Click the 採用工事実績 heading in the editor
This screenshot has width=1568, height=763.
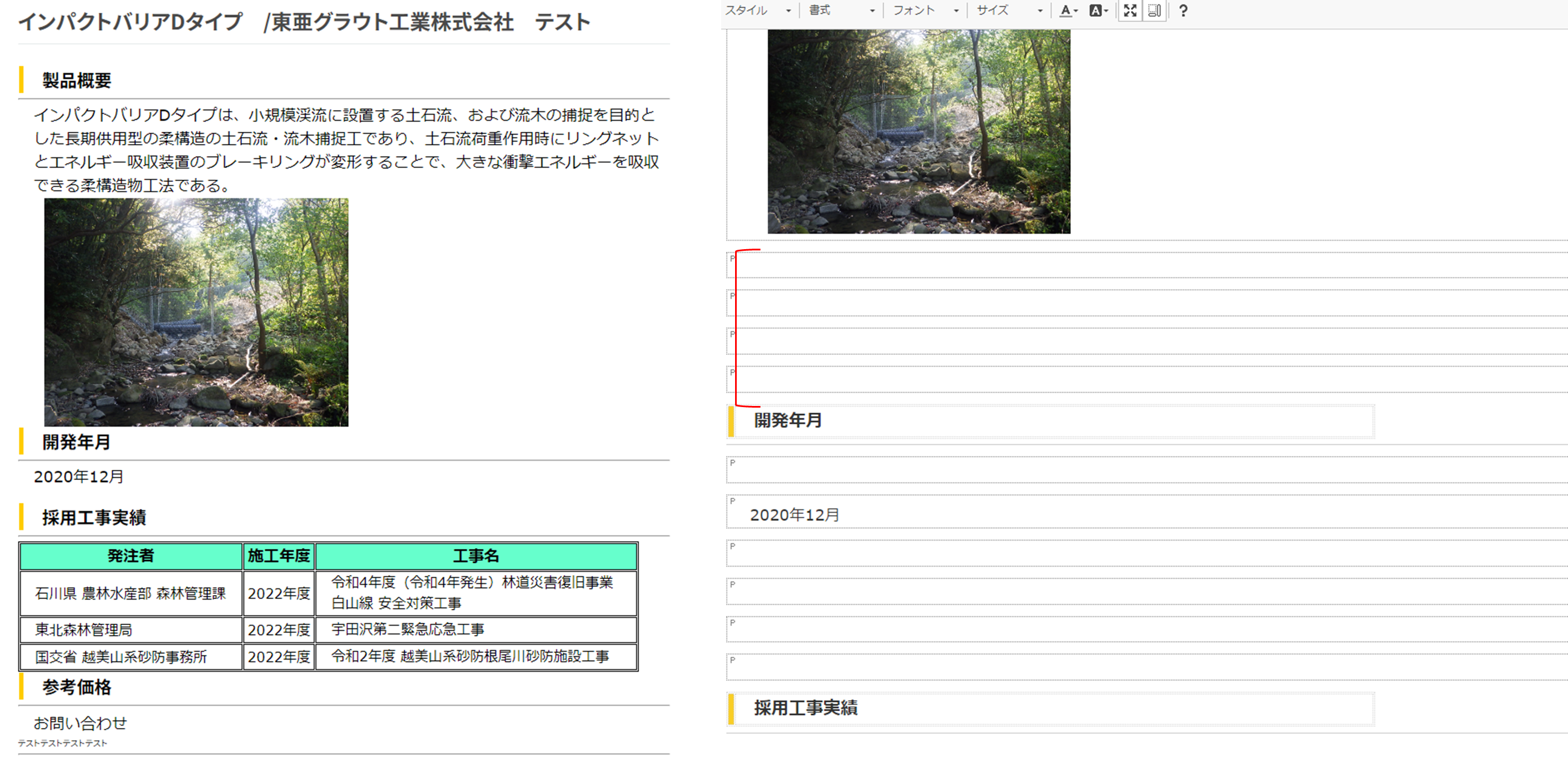pos(805,707)
